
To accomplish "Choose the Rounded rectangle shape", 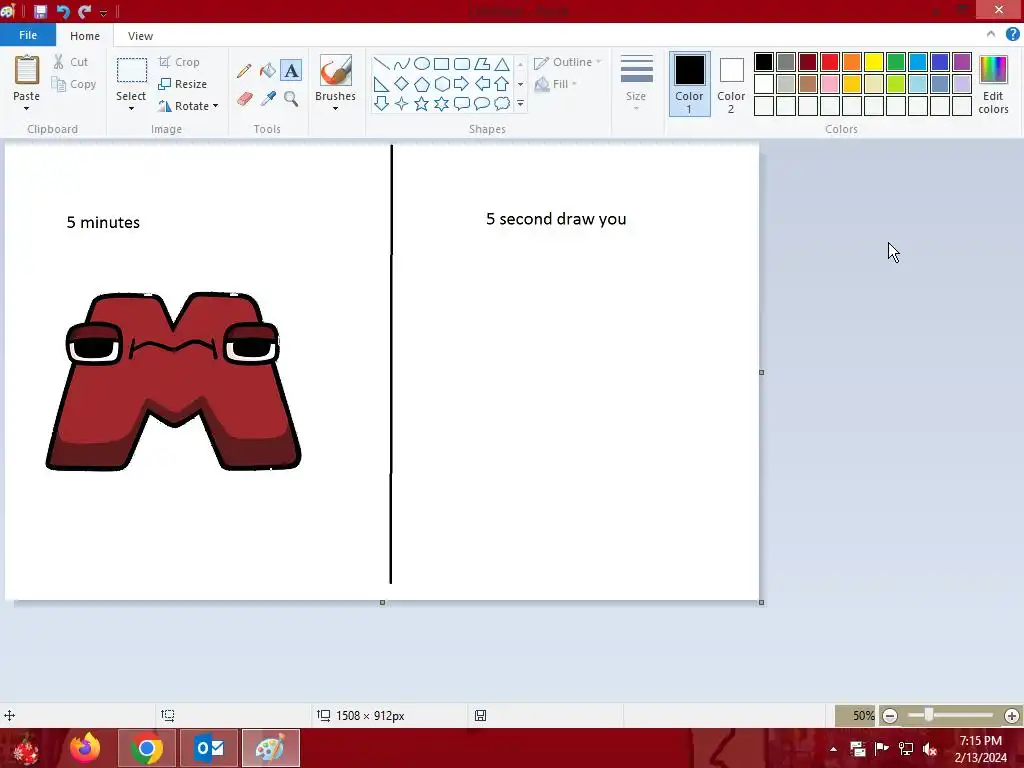I will 462,63.
